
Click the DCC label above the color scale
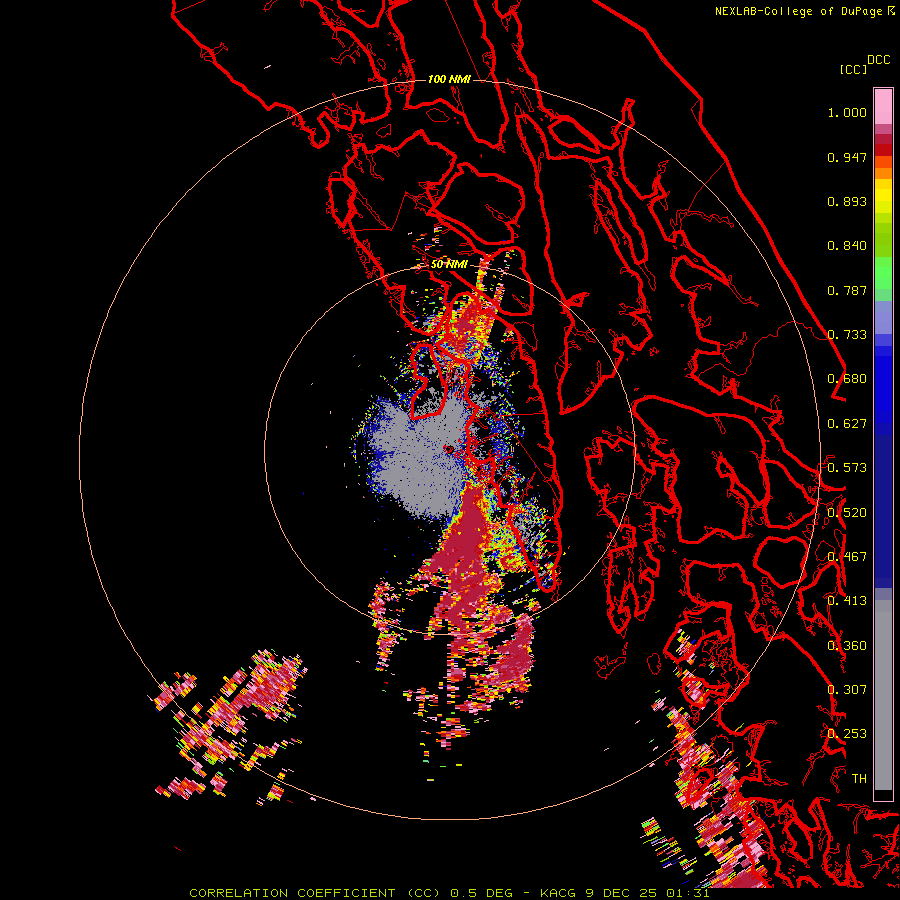tap(878, 60)
